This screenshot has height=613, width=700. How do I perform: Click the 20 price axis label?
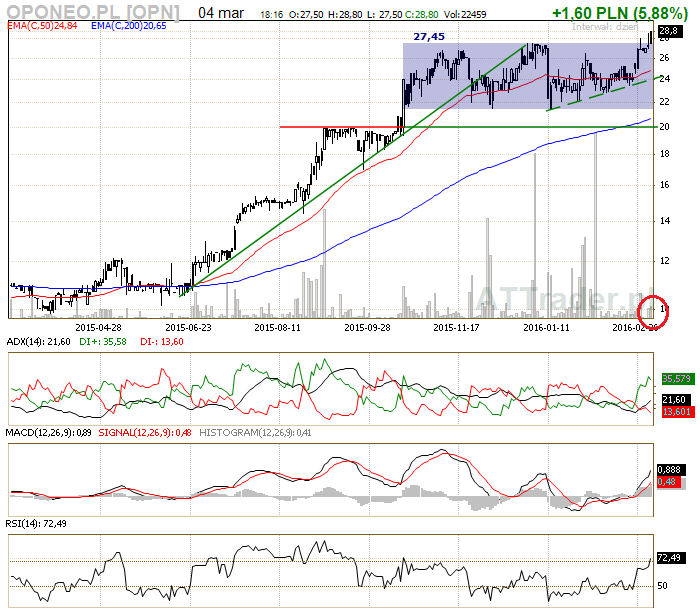pyautogui.click(x=665, y=127)
